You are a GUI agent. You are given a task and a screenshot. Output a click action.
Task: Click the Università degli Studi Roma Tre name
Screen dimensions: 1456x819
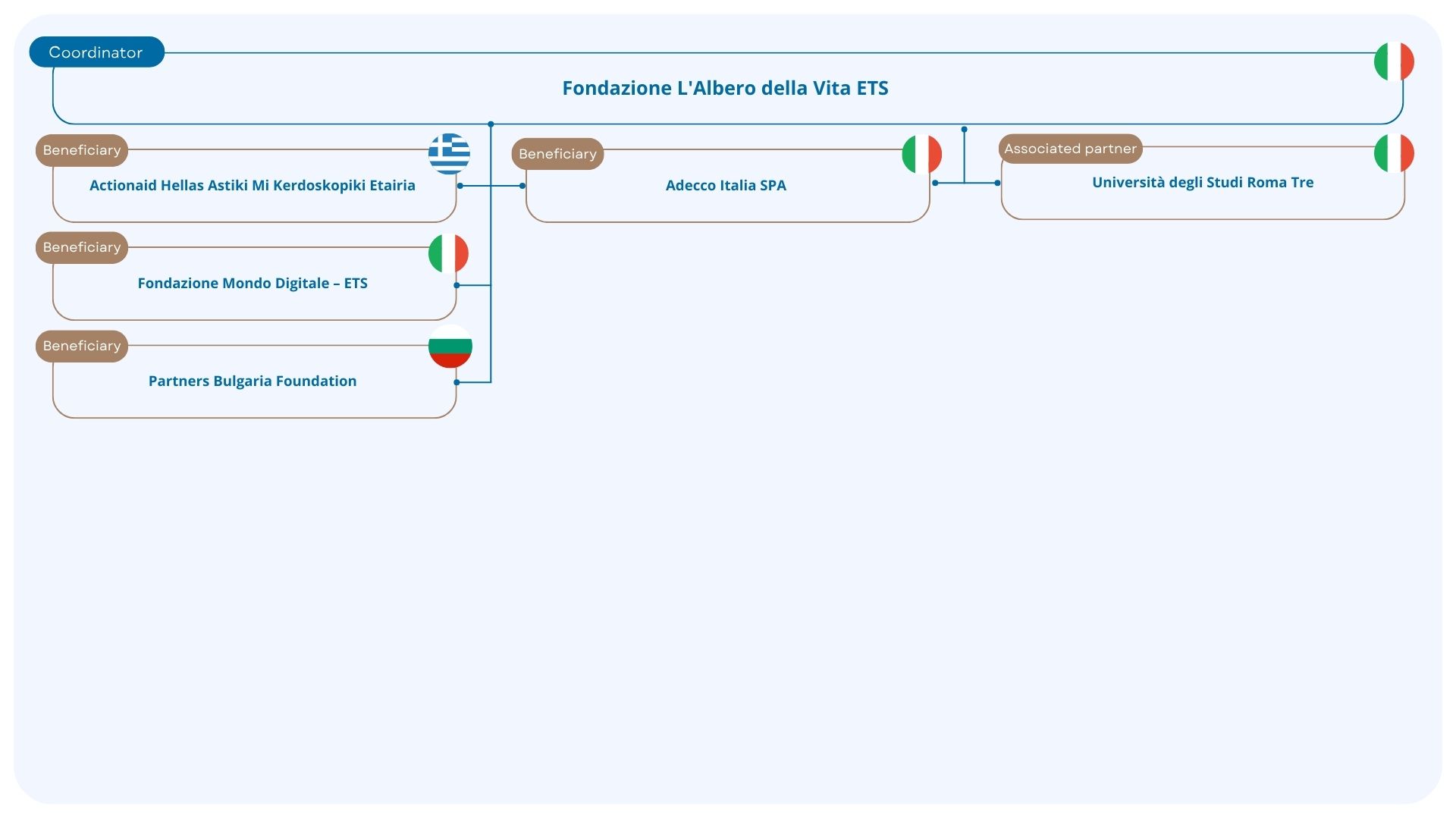pos(1203,182)
